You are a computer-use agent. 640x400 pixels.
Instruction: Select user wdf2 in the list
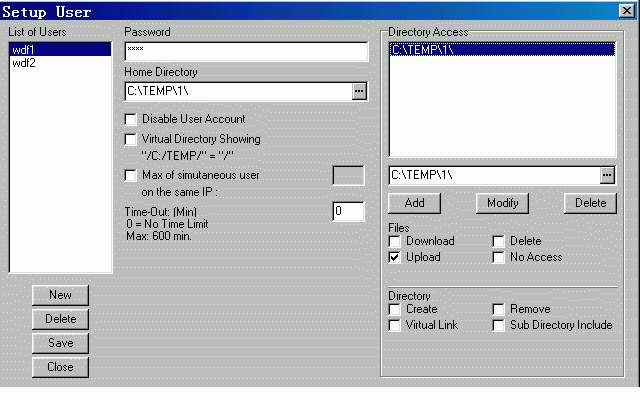tap(24, 63)
